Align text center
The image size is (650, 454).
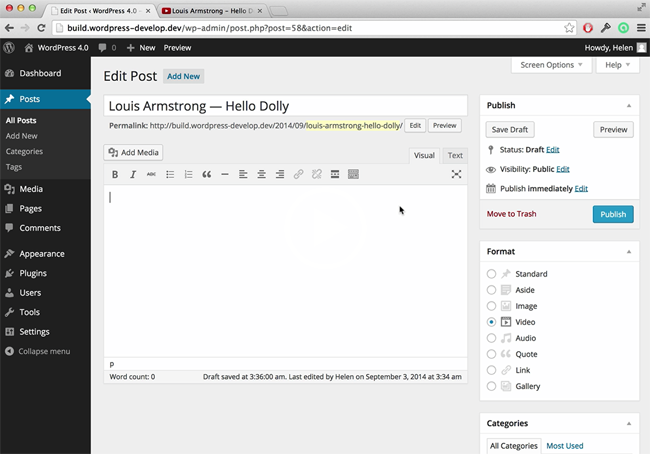pos(262,175)
